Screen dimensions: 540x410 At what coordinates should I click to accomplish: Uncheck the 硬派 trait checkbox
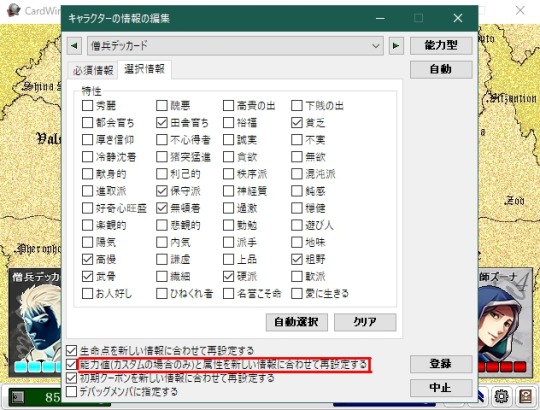228,276
